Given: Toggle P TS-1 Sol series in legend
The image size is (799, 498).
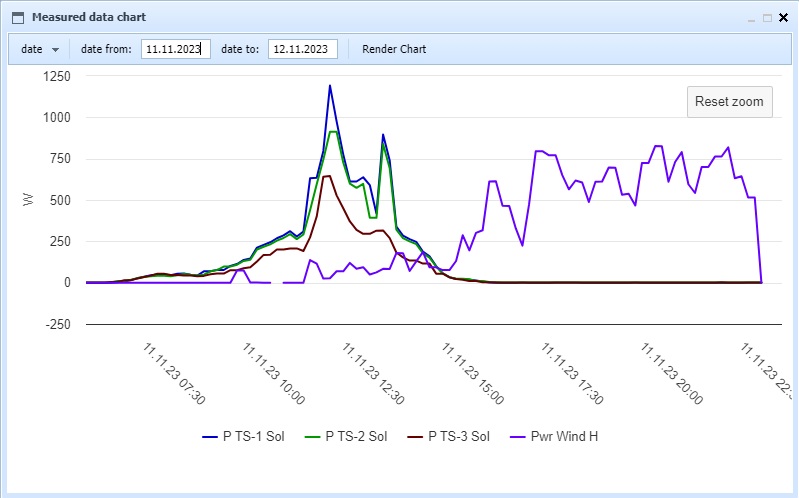Looking at the screenshot, I should tap(243, 437).
